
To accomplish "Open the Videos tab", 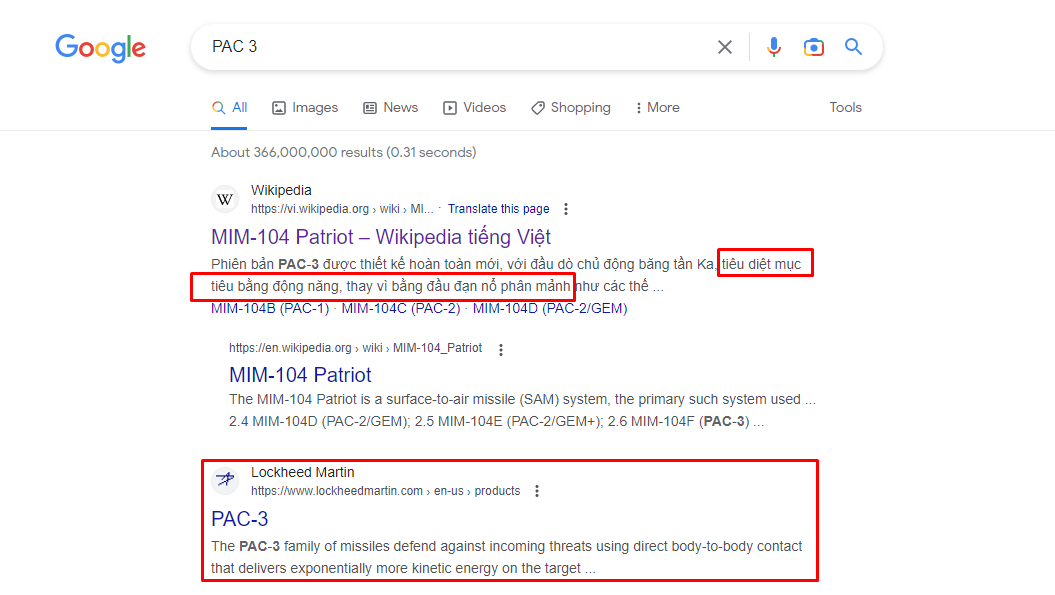I will (475, 108).
